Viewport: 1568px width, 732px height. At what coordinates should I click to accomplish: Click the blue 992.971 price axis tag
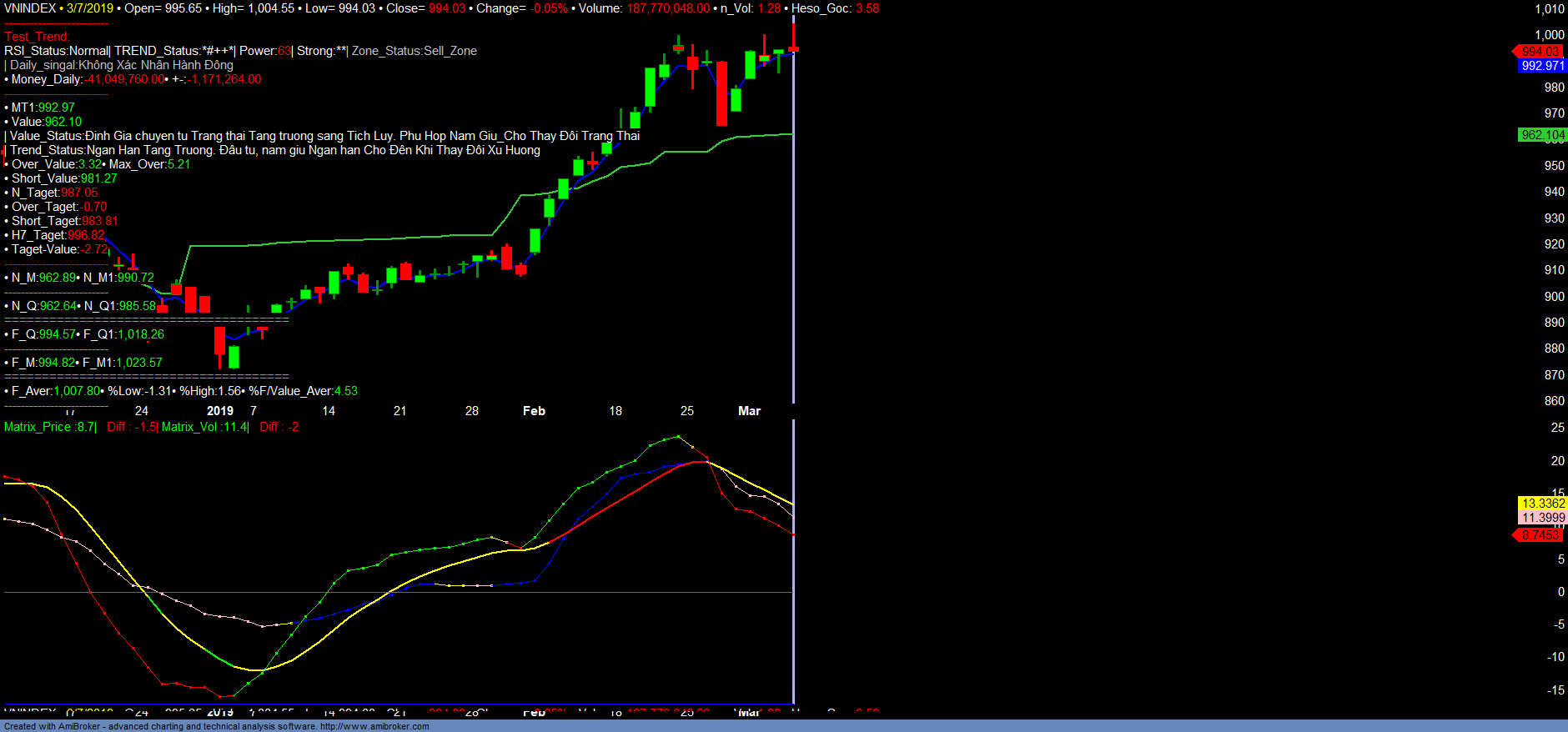[x=1542, y=66]
